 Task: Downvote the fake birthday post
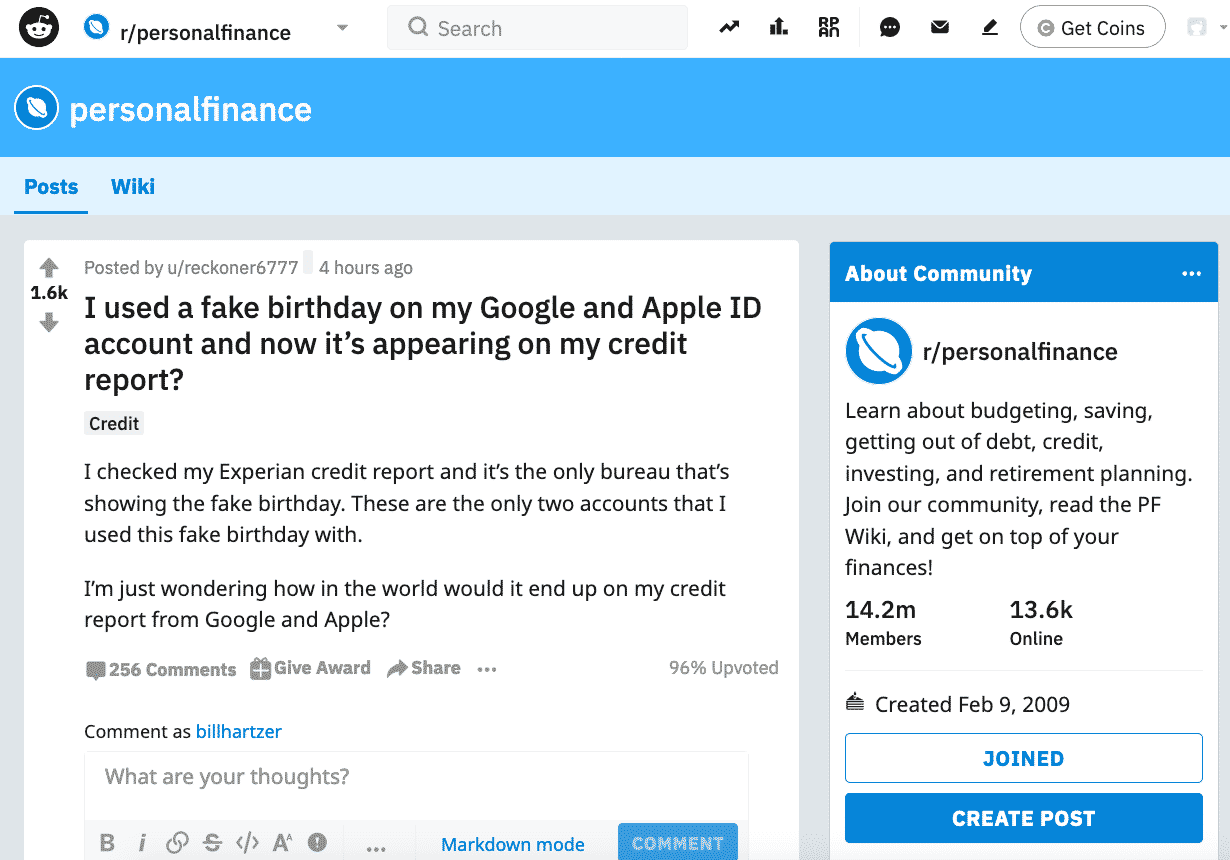[x=49, y=322]
